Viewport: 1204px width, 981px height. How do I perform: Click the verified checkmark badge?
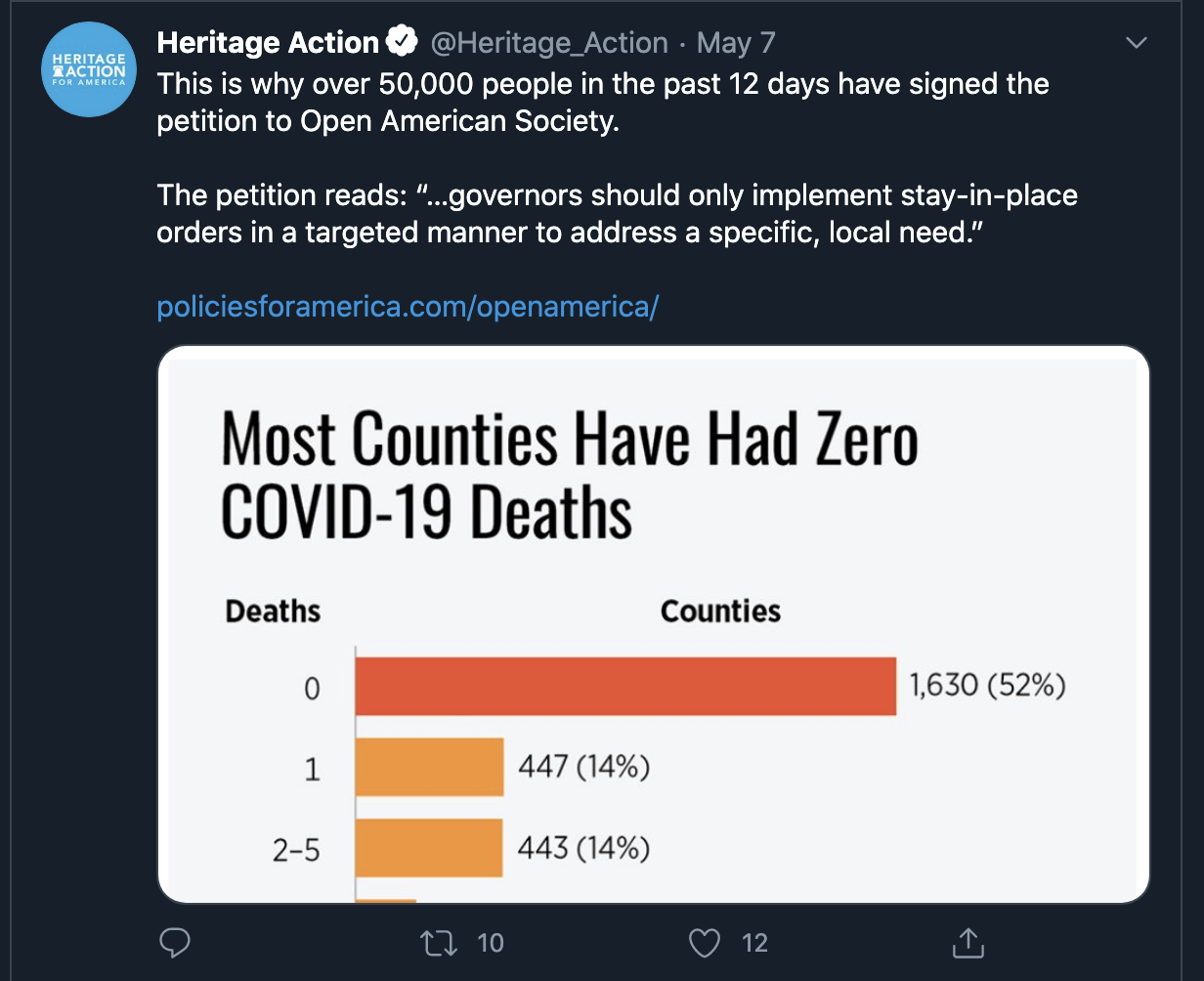(x=402, y=42)
